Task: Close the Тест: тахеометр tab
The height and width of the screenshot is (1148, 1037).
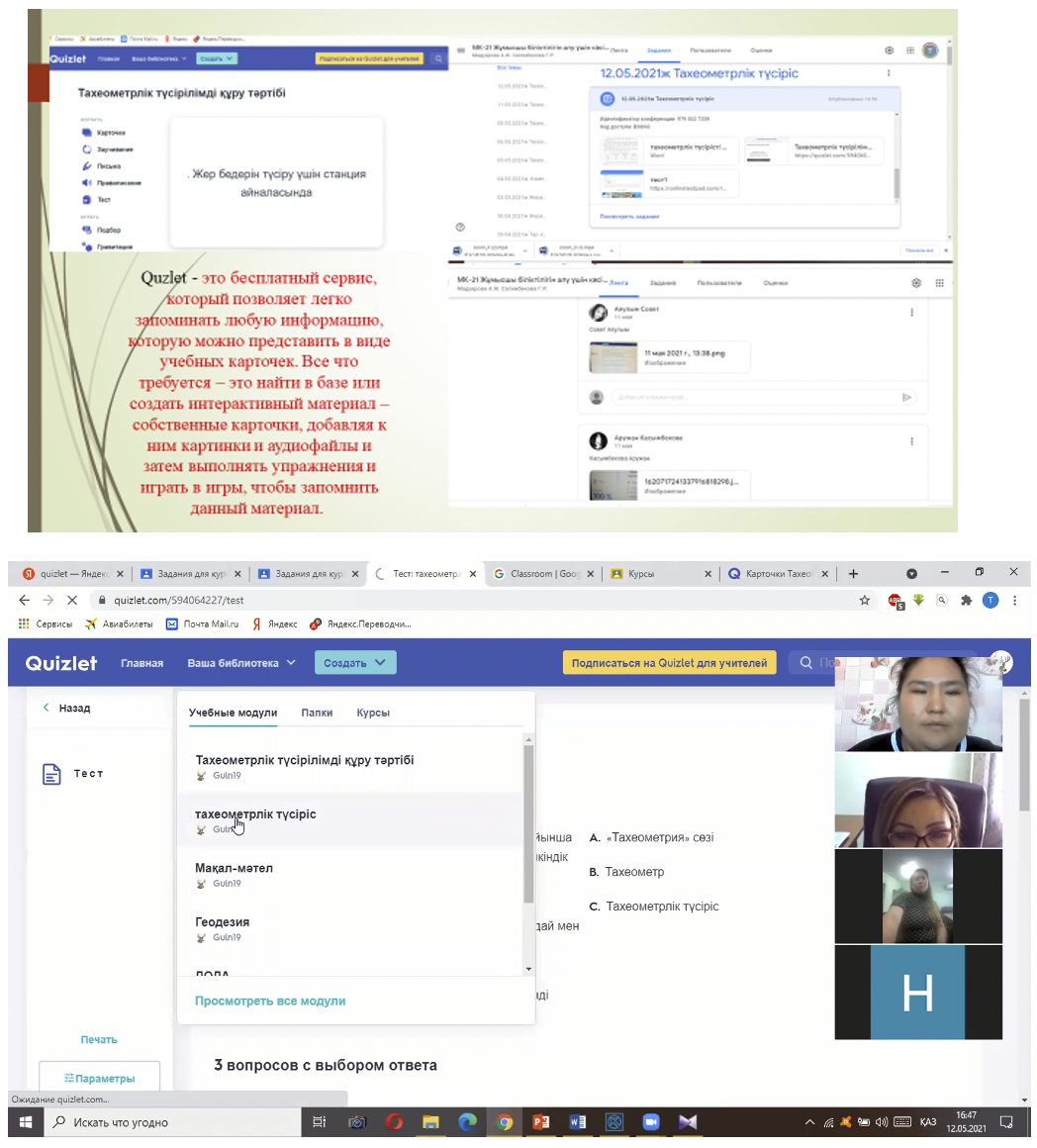Action: [473, 574]
